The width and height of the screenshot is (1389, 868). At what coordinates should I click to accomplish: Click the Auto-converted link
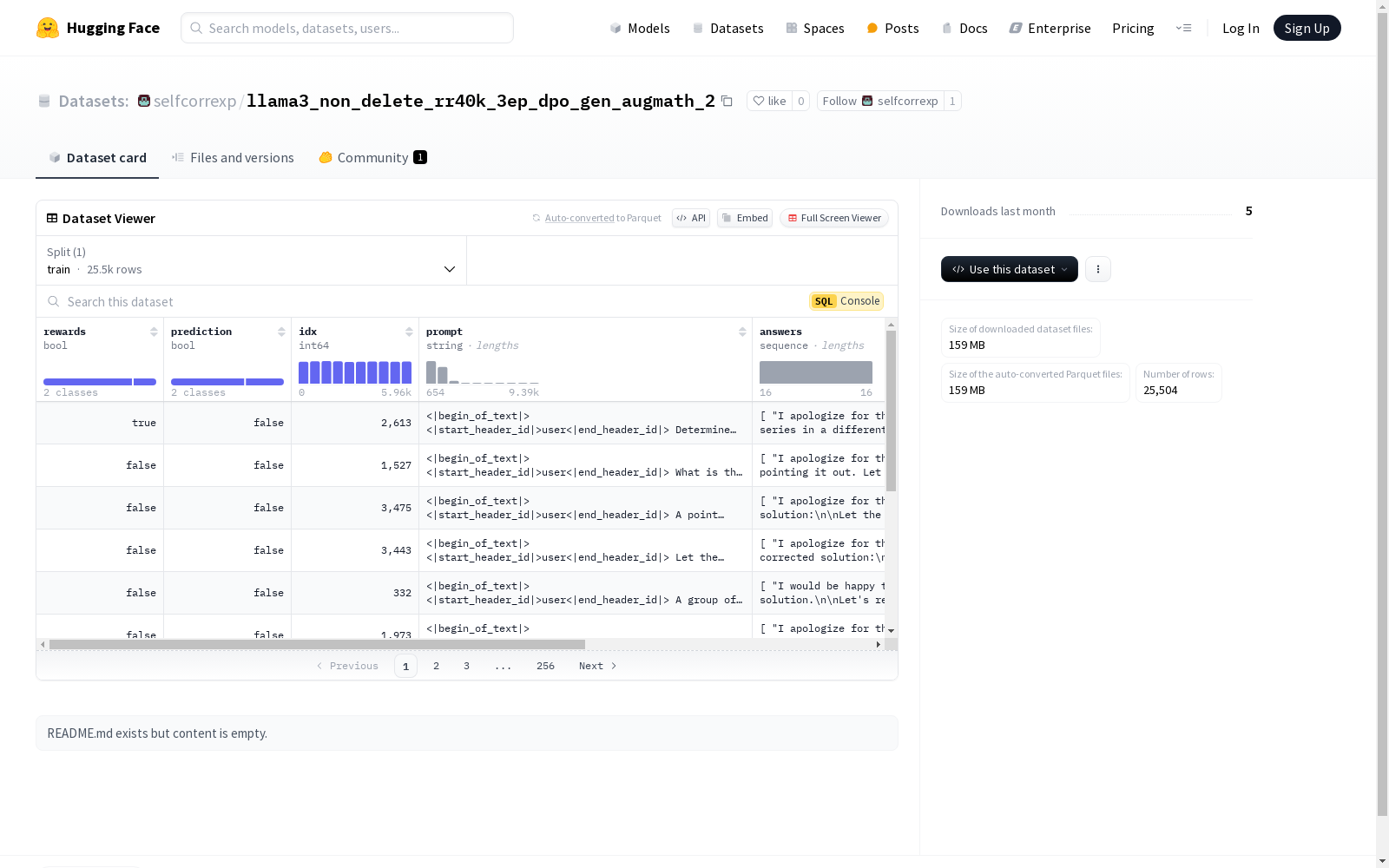(x=580, y=218)
